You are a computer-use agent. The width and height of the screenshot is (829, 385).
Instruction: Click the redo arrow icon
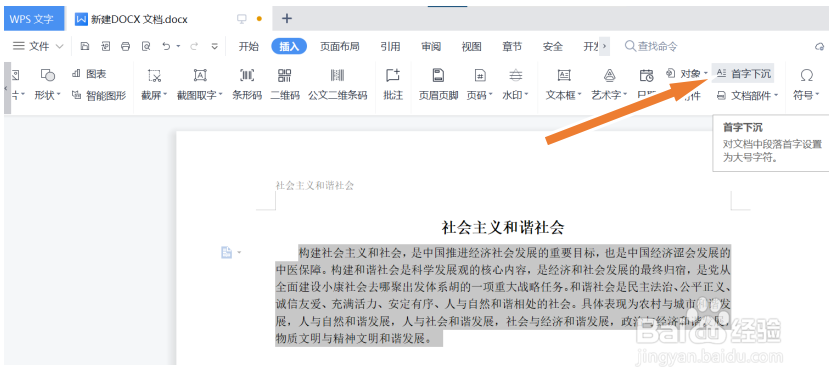(x=194, y=47)
